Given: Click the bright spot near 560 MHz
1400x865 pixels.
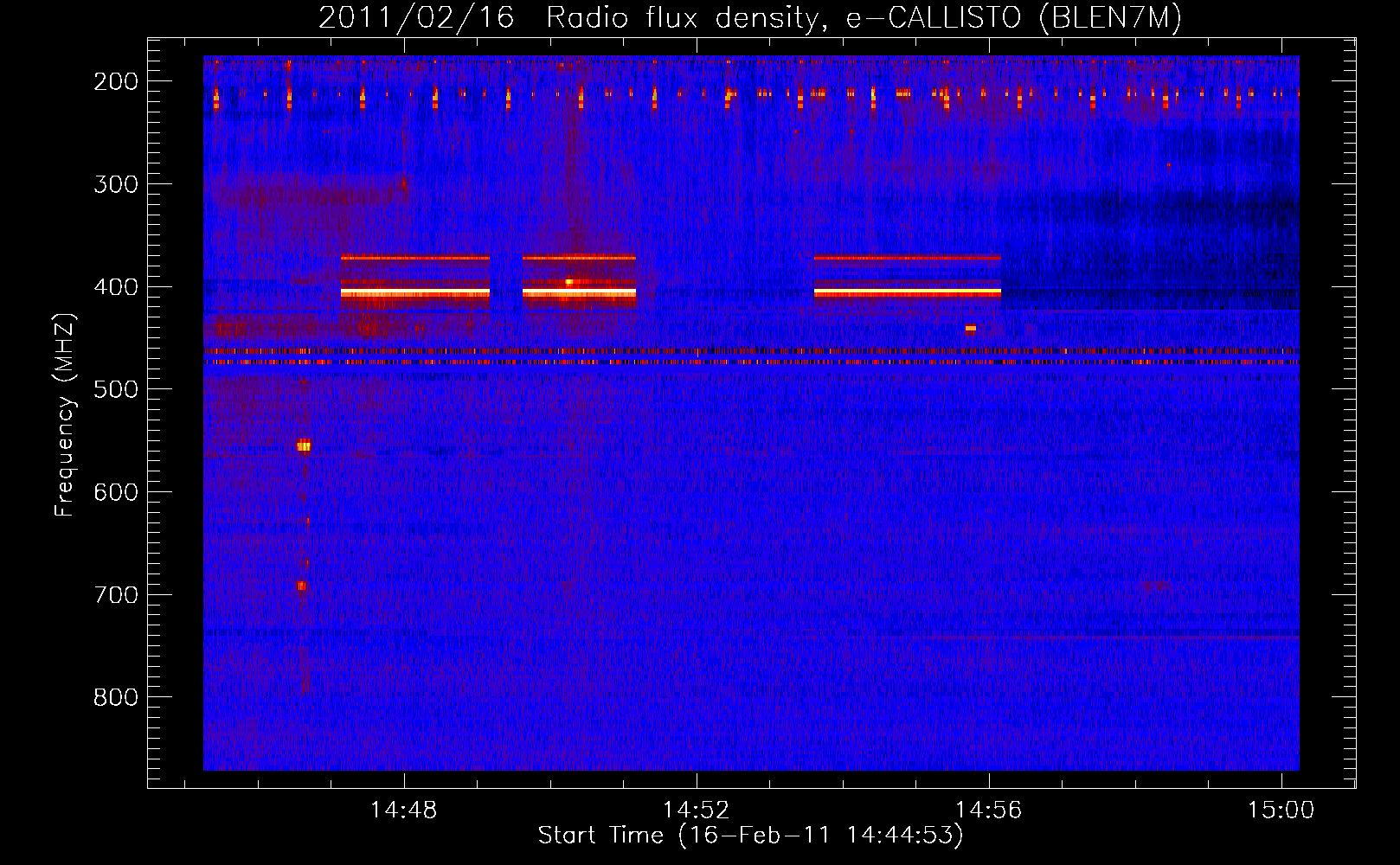Looking at the screenshot, I should coord(304,446).
